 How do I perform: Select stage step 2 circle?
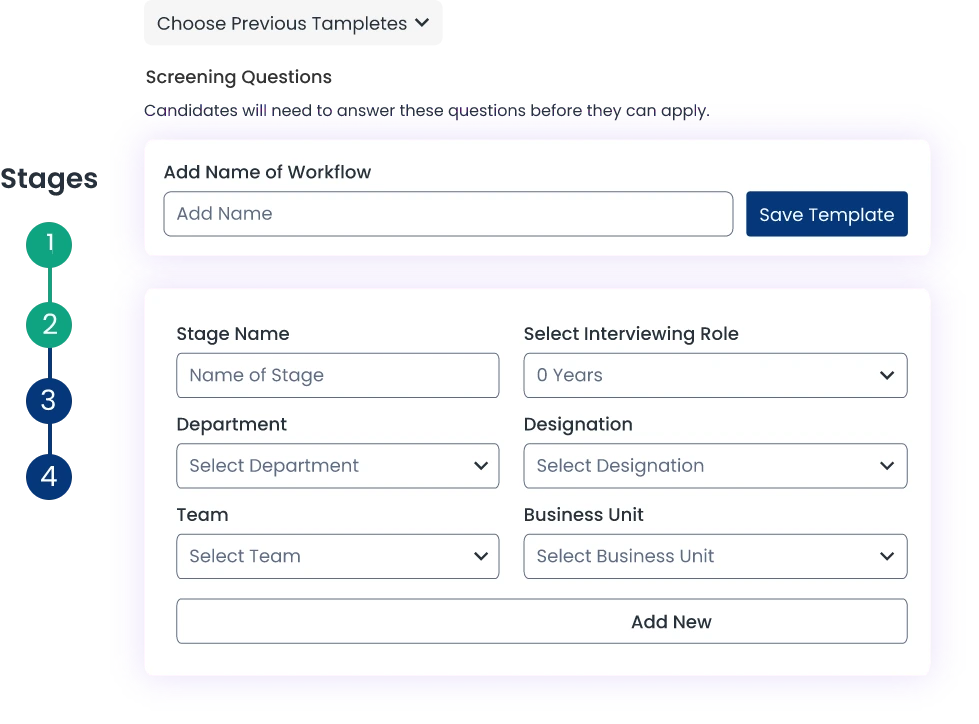49,324
